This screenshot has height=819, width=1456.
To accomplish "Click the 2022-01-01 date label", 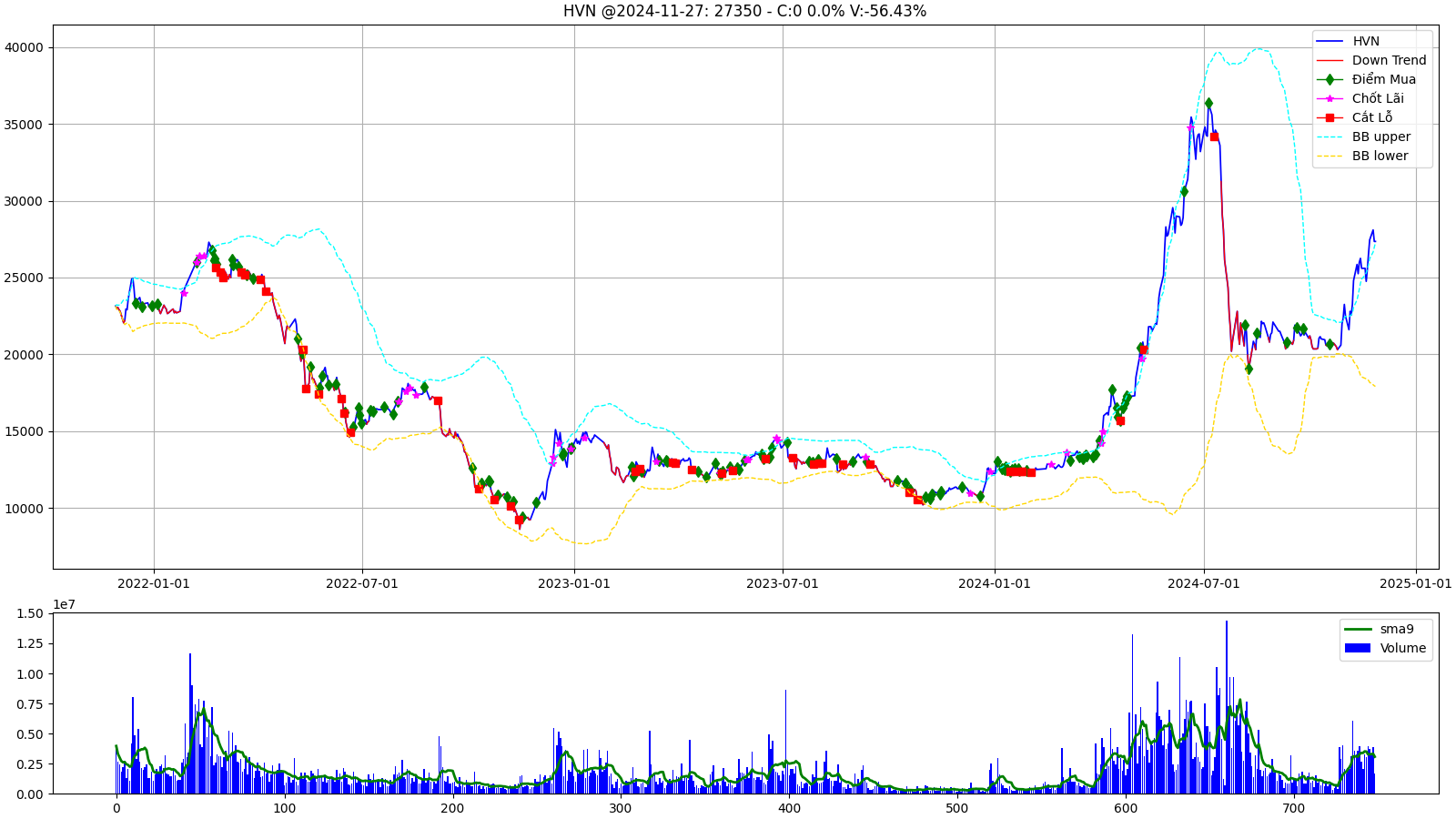I will coord(154,583).
